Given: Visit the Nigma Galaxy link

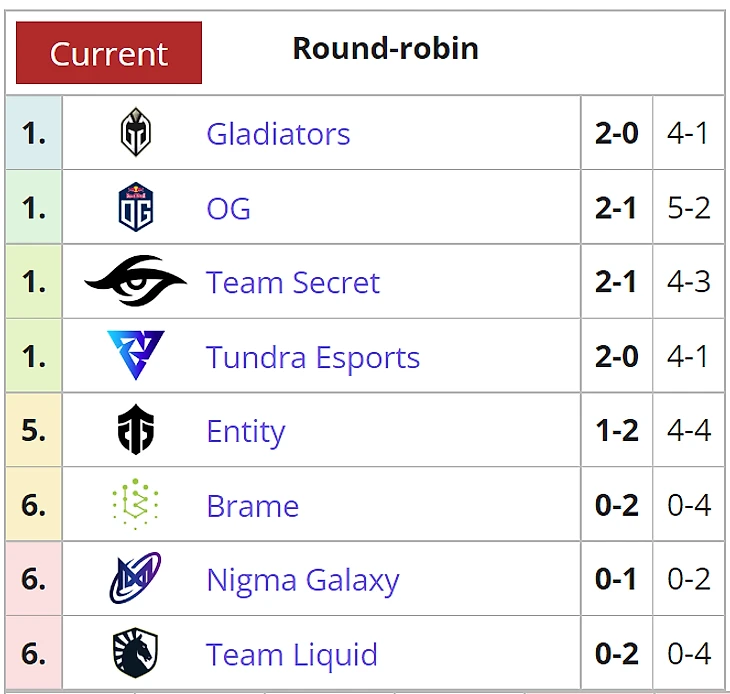Looking at the screenshot, I should [x=302, y=580].
